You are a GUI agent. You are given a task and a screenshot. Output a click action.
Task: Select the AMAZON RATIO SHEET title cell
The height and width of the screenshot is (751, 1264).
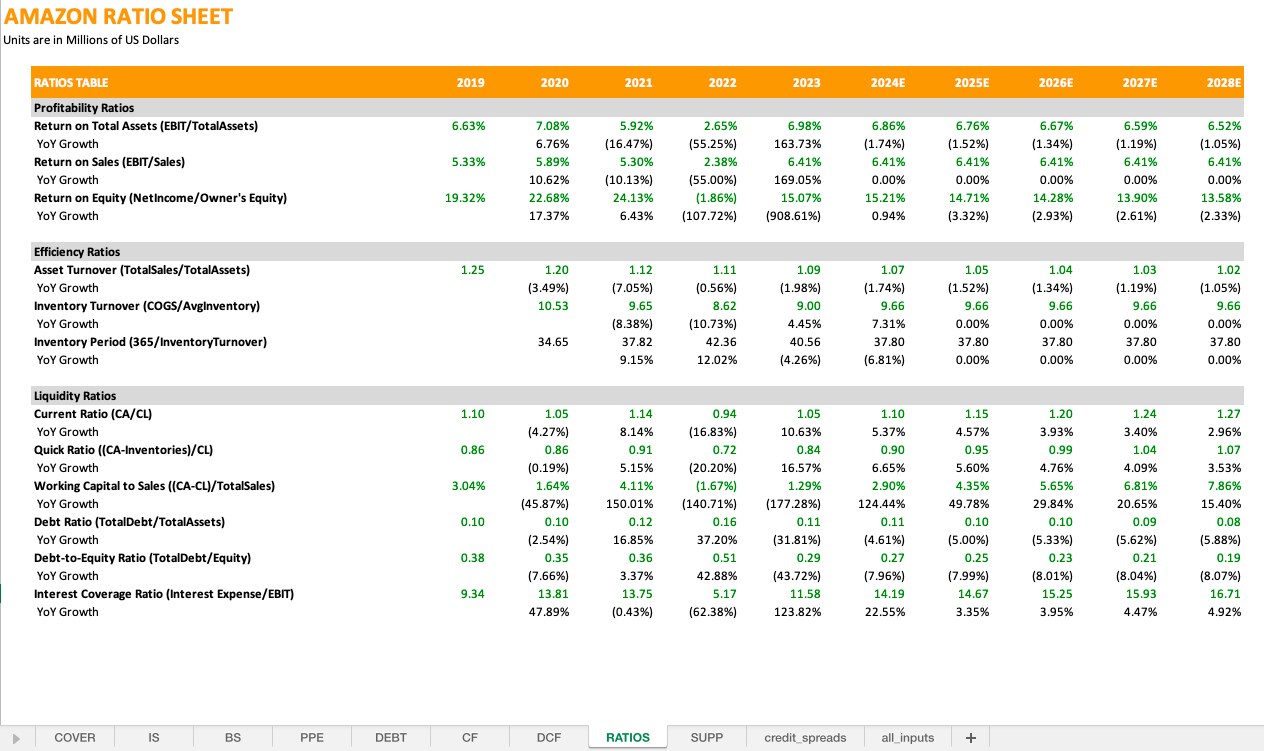[119, 16]
